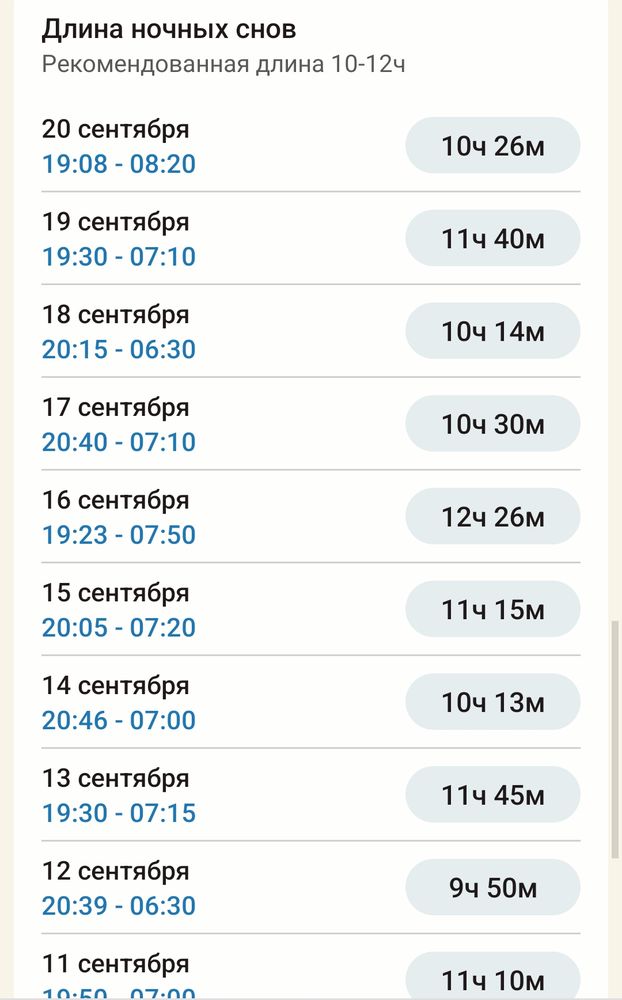Open time range 20:15 - 06:30

coord(118,350)
